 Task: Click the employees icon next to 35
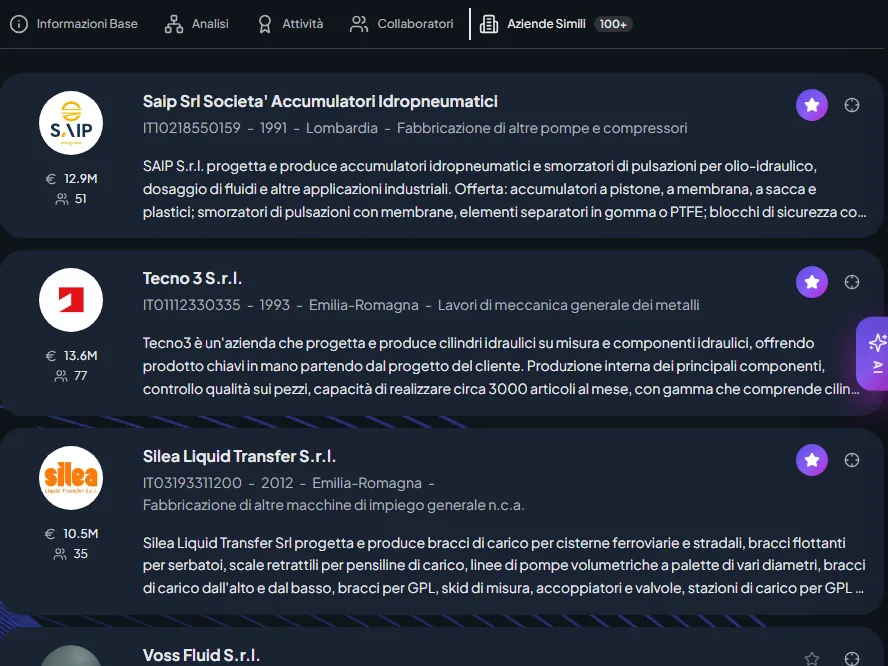[x=59, y=553]
